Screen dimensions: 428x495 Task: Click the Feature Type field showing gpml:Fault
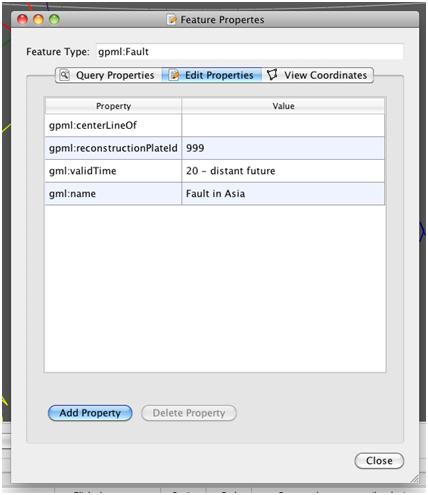point(250,52)
